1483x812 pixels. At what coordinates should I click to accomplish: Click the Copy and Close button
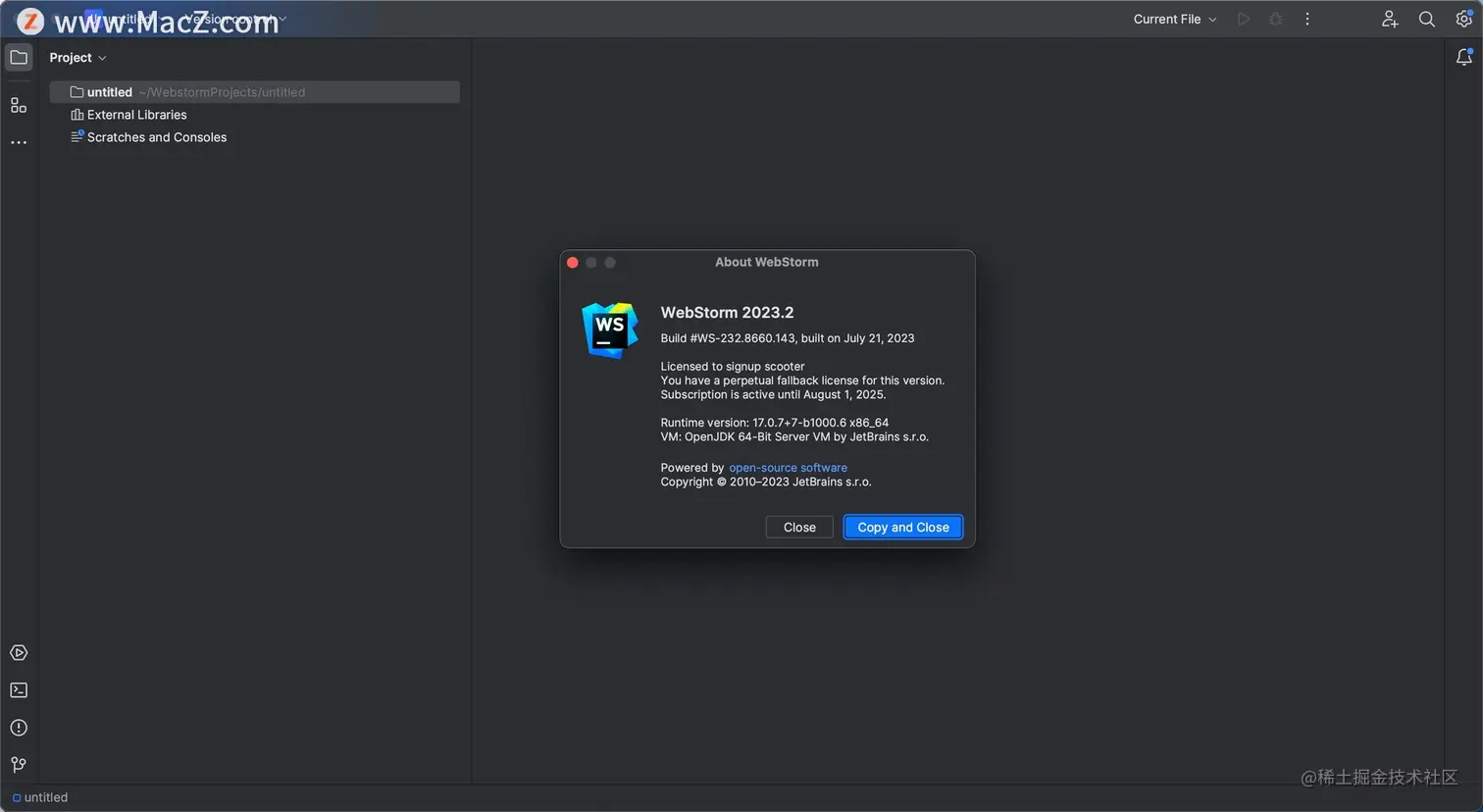pyautogui.click(x=903, y=527)
